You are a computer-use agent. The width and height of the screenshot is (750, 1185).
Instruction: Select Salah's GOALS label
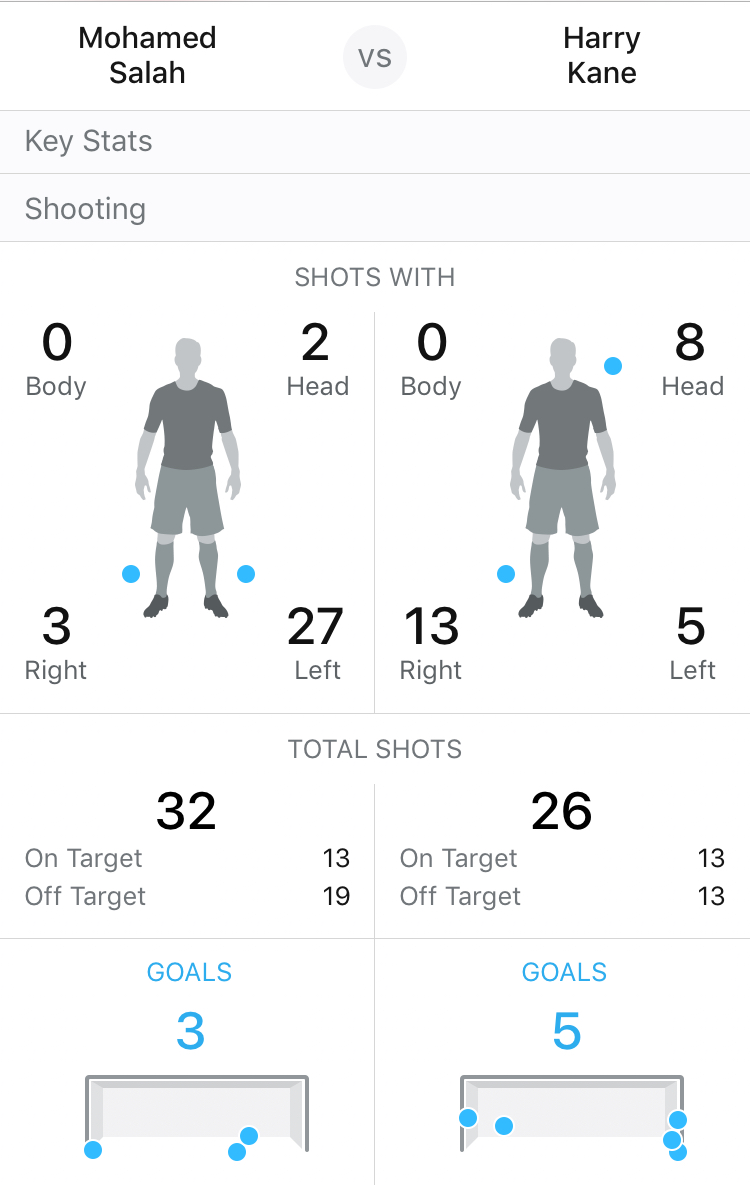coord(189,972)
